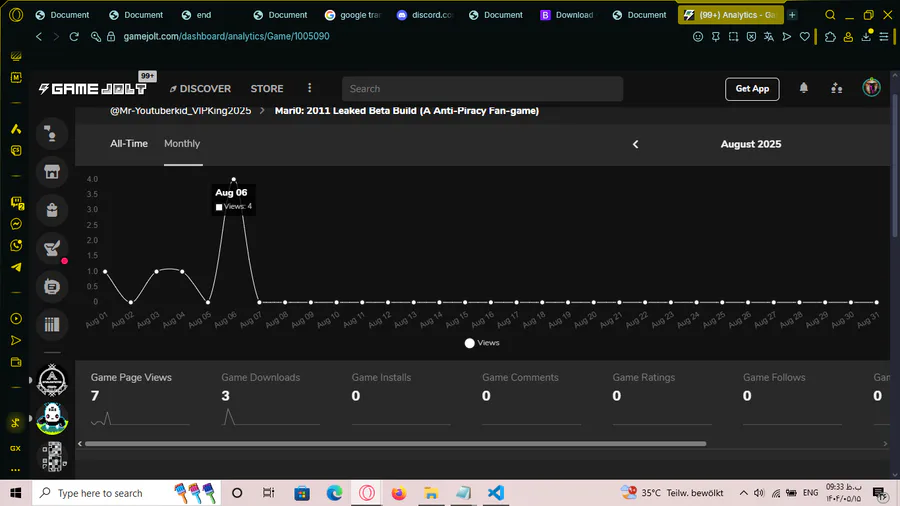Open the Mari0: 2011 Leaked Beta Build link
Screen dimensions: 900x506
pos(406,111)
